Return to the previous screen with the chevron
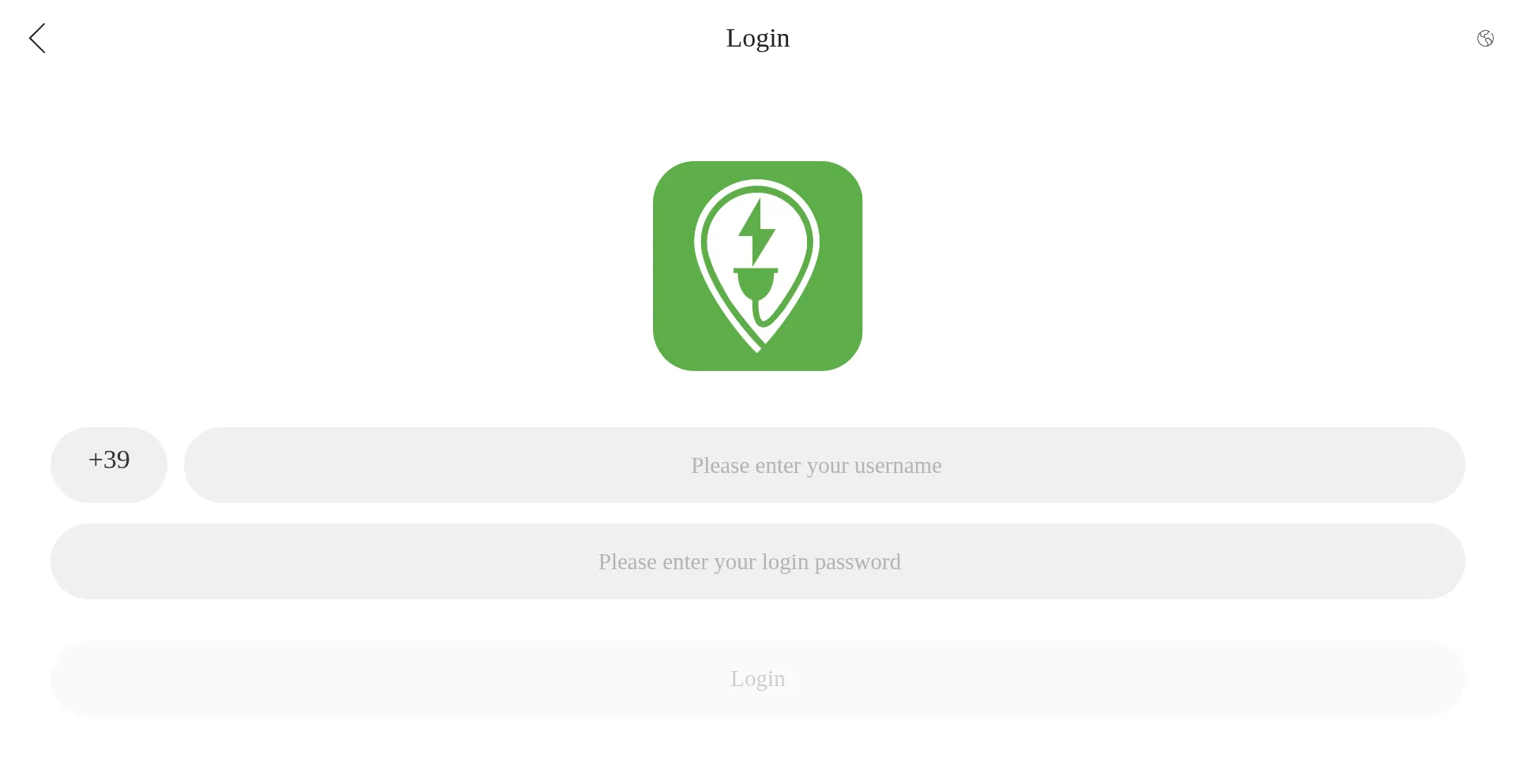The width and height of the screenshot is (1516, 784). pos(37,38)
